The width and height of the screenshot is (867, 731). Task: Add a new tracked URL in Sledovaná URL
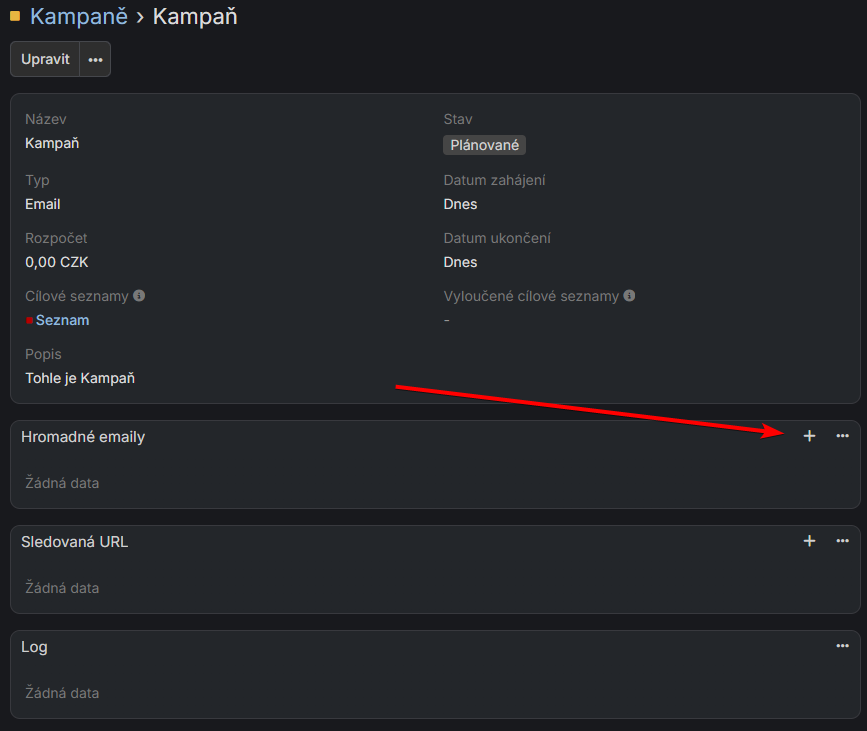[809, 541]
